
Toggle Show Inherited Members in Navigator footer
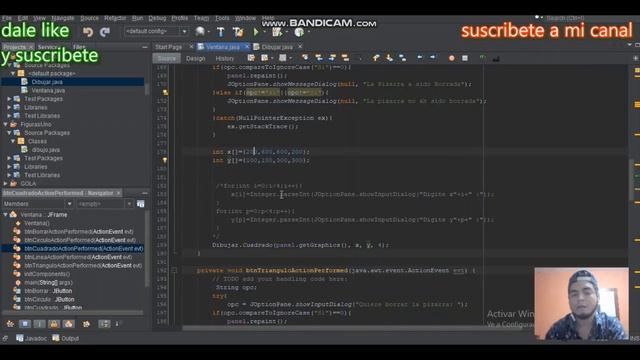pyautogui.click(x=10, y=324)
